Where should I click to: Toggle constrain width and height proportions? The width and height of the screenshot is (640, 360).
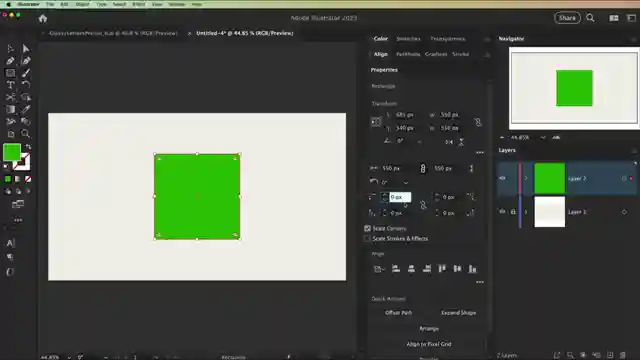478,122
